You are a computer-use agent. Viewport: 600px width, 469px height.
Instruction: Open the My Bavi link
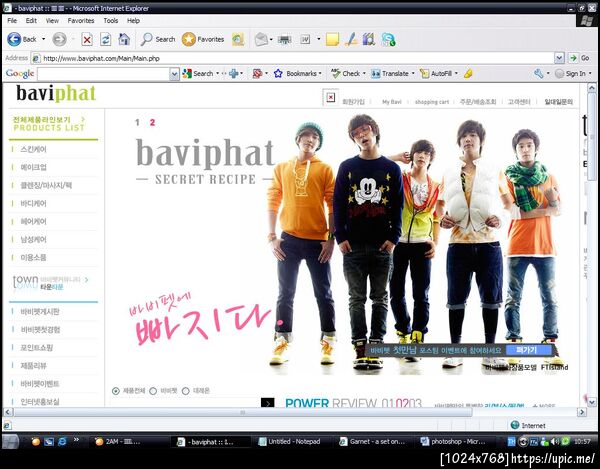[392, 102]
